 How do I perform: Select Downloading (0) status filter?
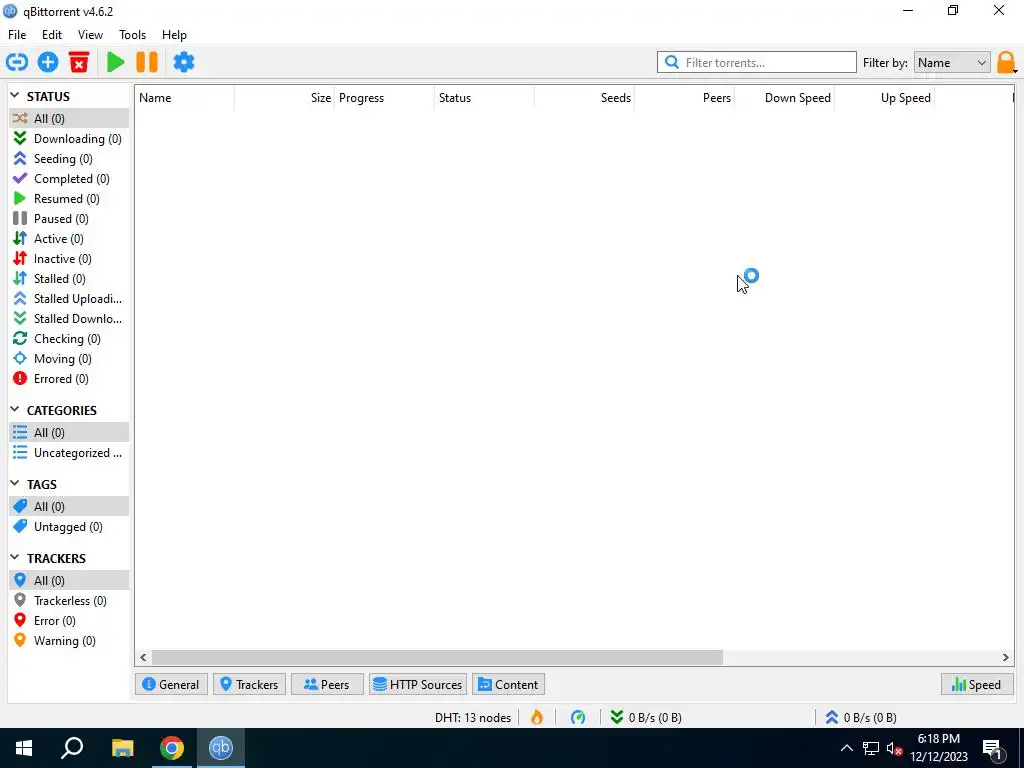point(69,138)
